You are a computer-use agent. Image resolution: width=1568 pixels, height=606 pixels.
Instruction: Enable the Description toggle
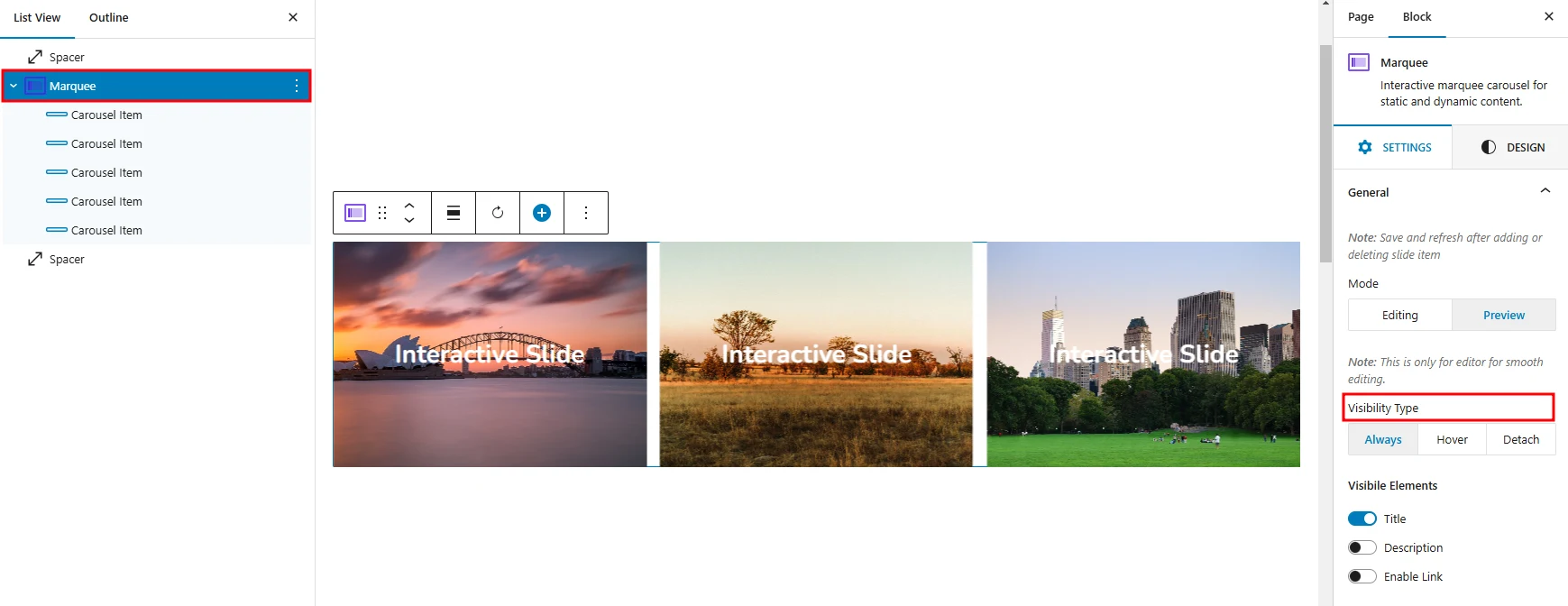[1362, 547]
